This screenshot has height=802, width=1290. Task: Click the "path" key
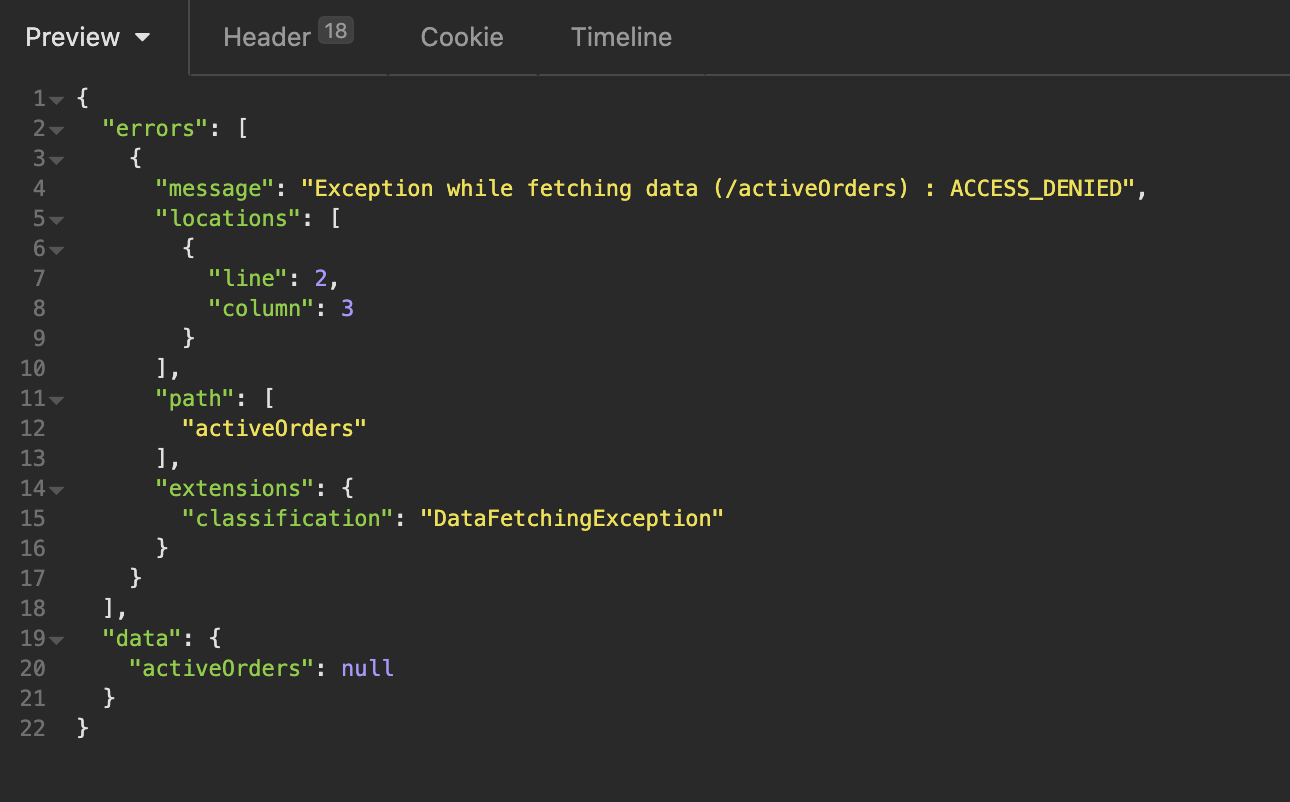194,398
